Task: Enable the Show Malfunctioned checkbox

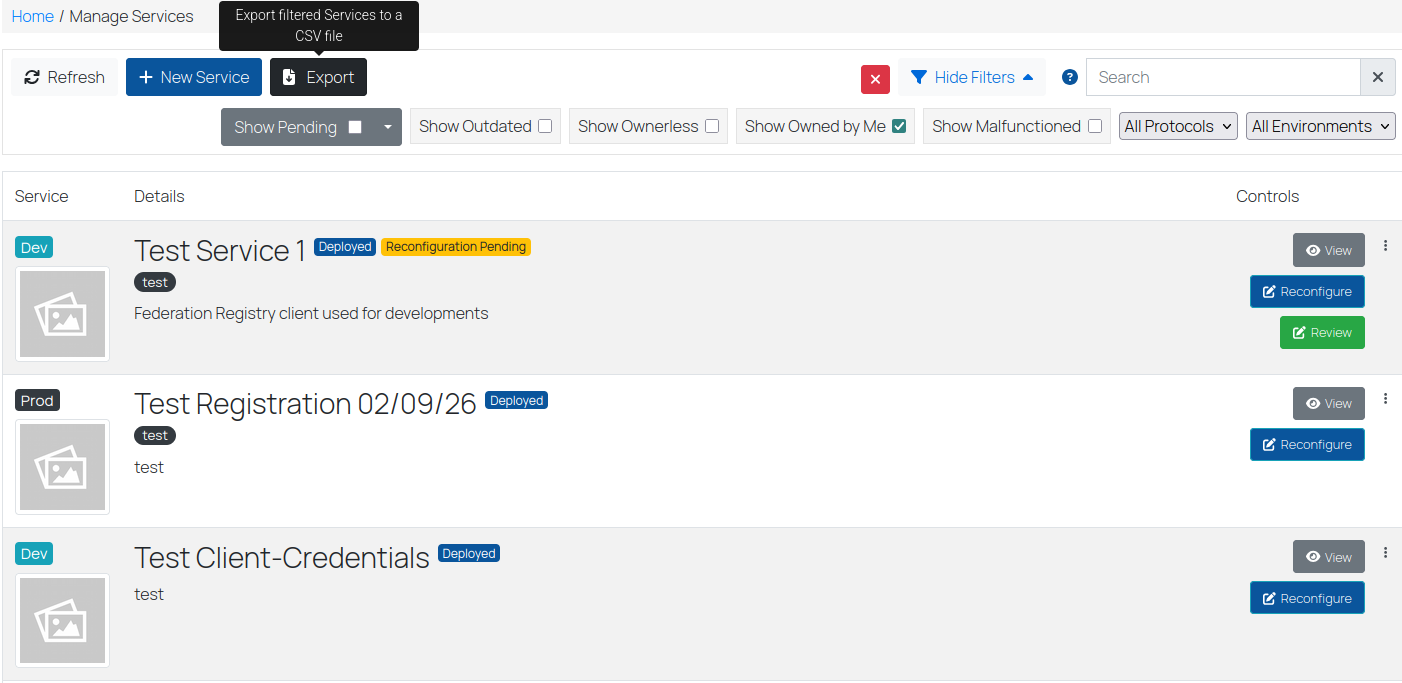Action: [x=1095, y=126]
